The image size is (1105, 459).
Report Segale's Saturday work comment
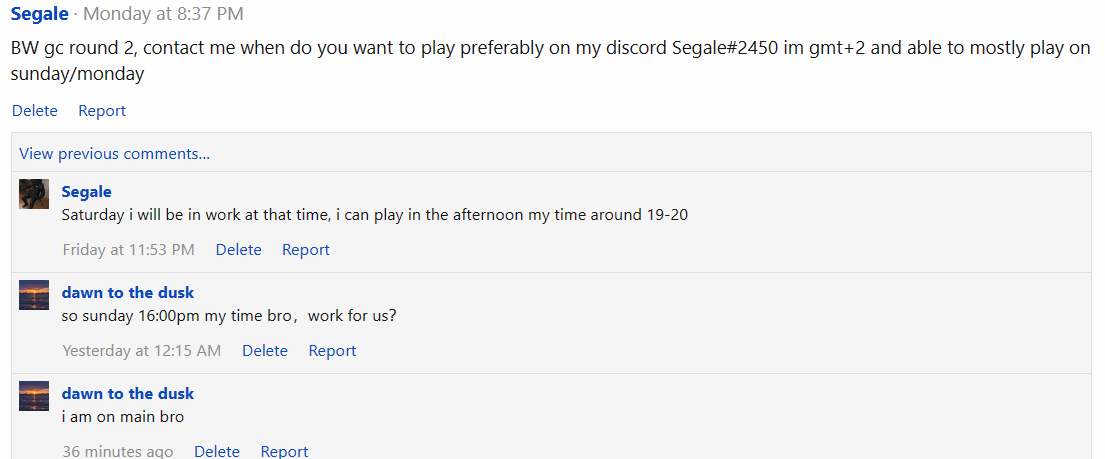(305, 250)
